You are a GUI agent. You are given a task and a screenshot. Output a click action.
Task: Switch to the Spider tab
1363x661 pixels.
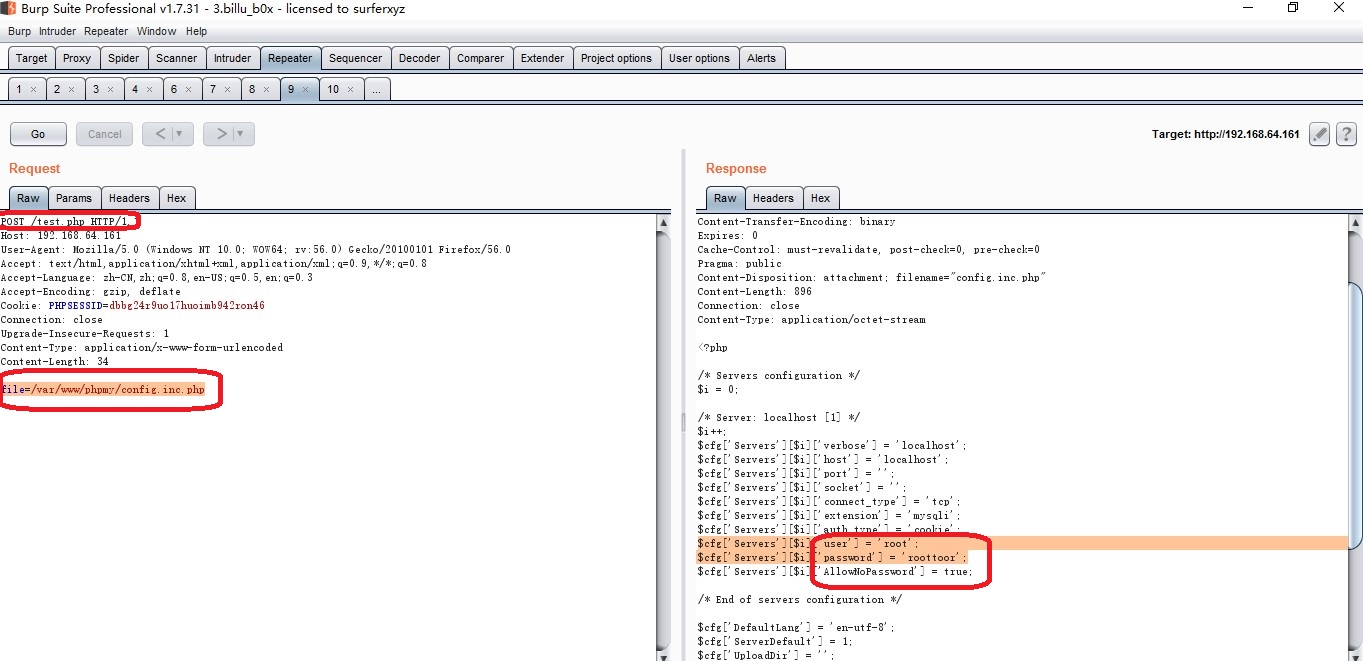click(x=123, y=58)
